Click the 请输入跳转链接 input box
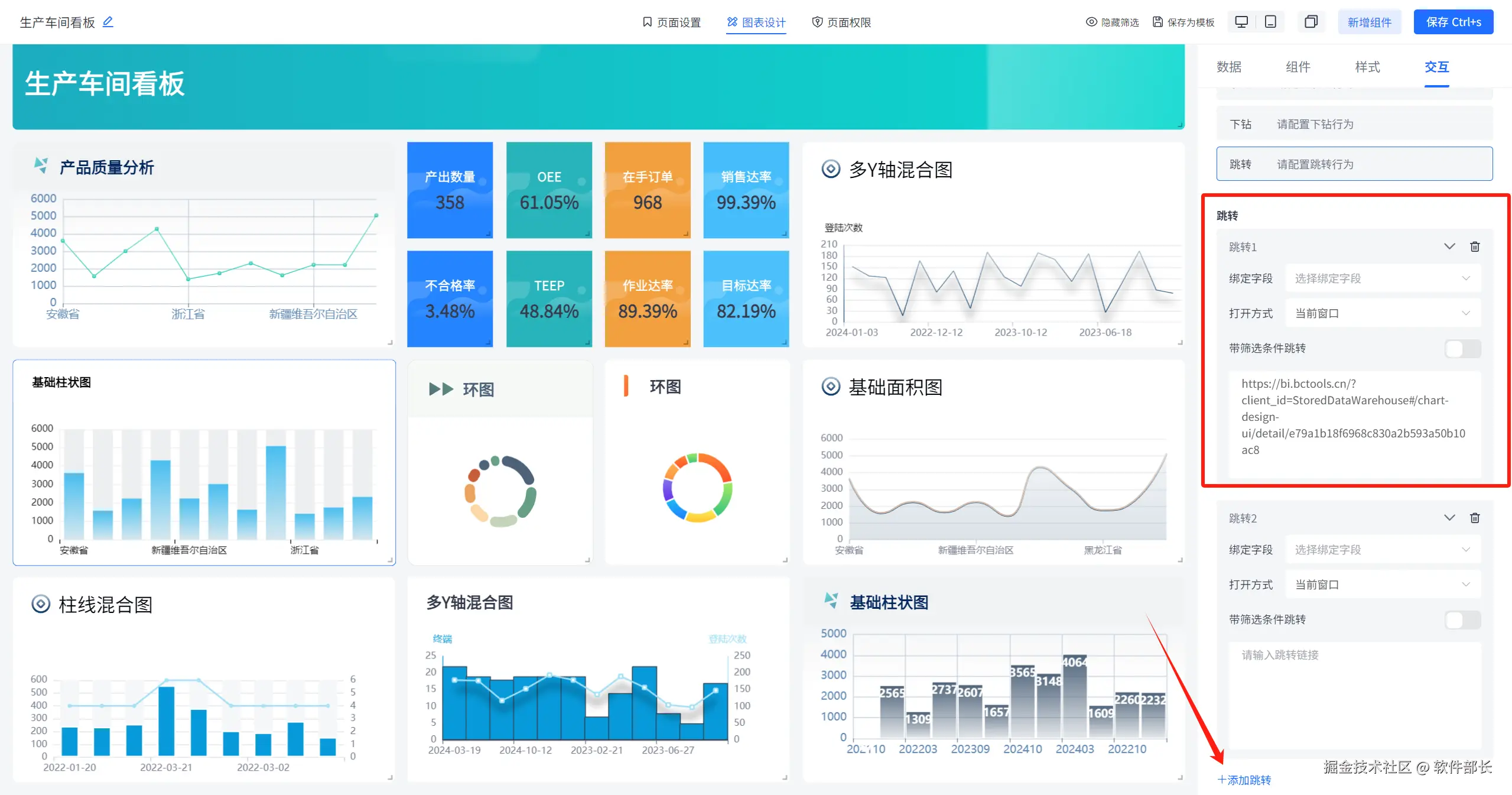 pos(1354,695)
